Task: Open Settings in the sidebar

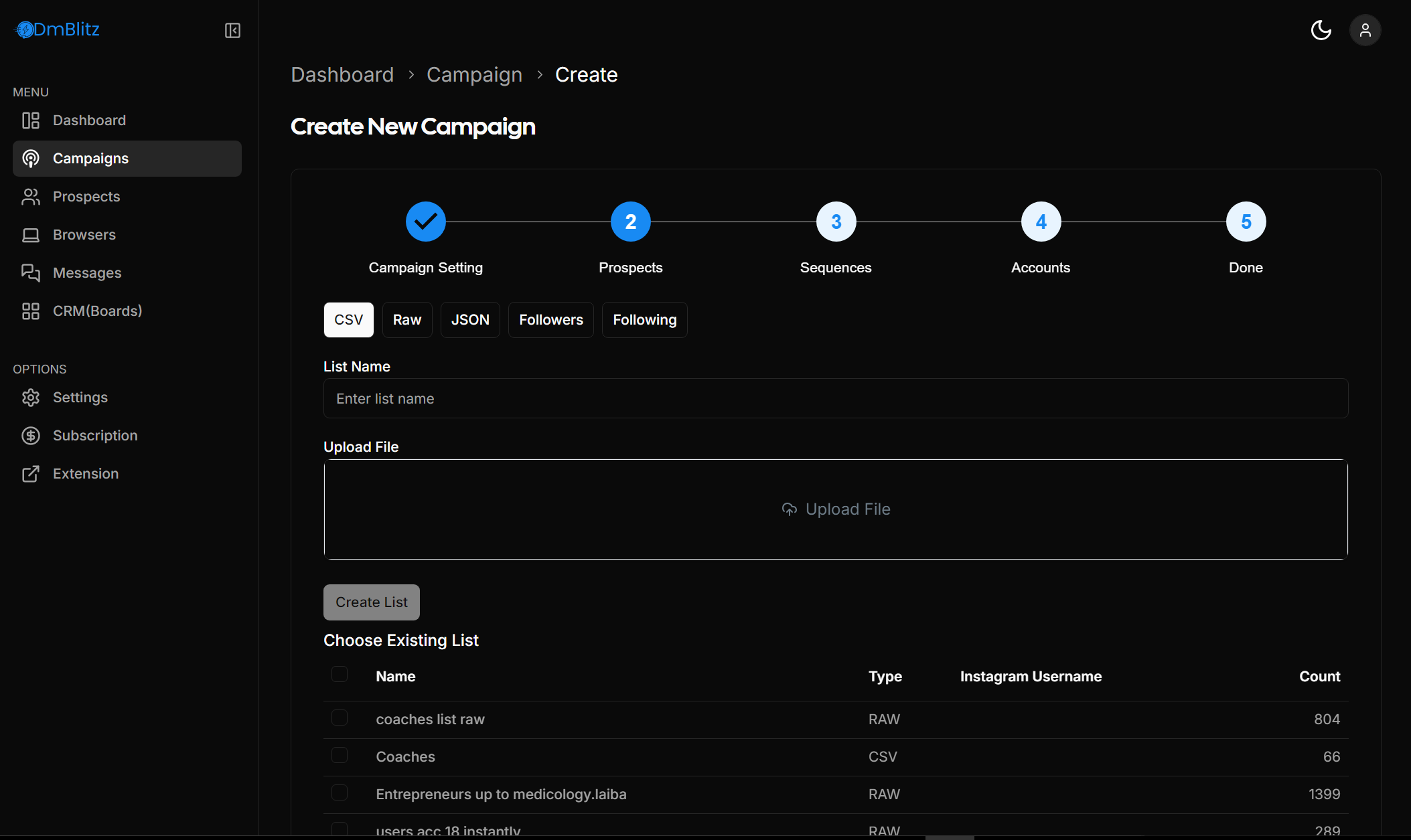Action: click(127, 398)
